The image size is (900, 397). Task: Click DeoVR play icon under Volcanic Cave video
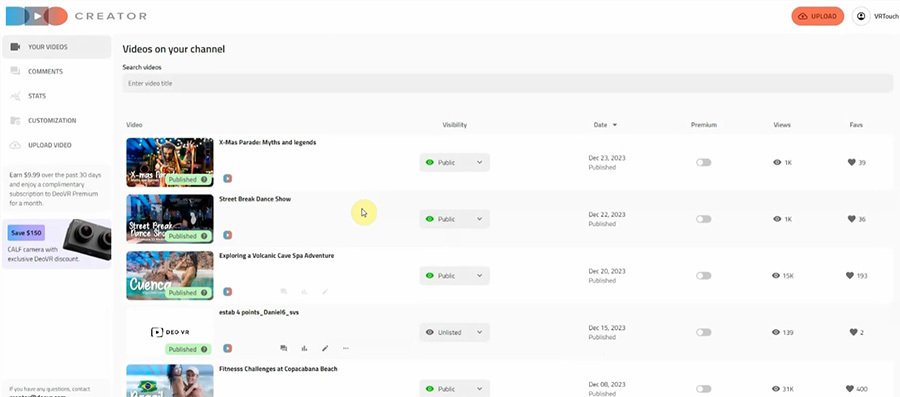pyautogui.click(x=228, y=291)
